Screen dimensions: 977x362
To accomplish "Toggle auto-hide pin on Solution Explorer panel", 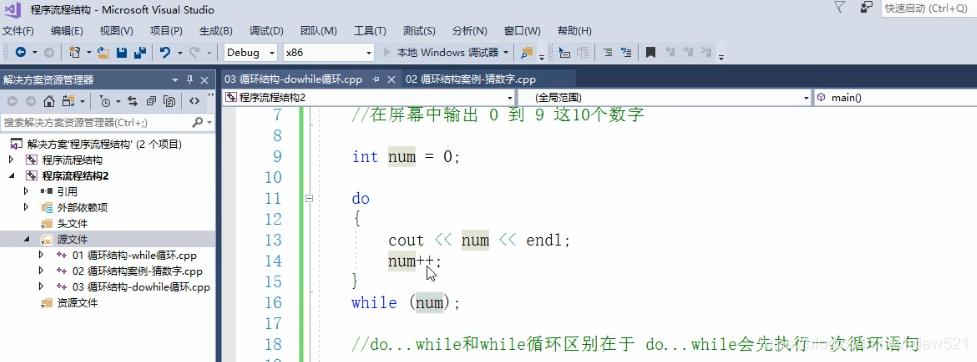I will pos(189,80).
